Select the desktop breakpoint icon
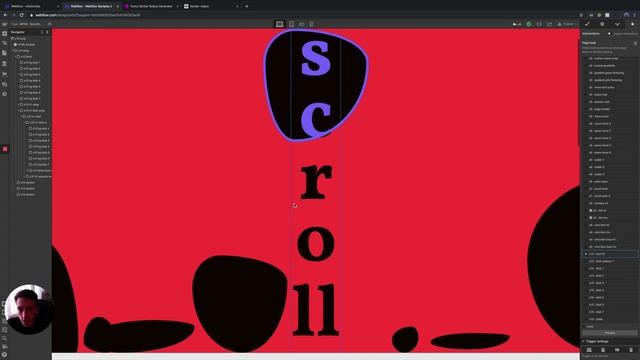The height and width of the screenshot is (360, 640). (280, 24)
